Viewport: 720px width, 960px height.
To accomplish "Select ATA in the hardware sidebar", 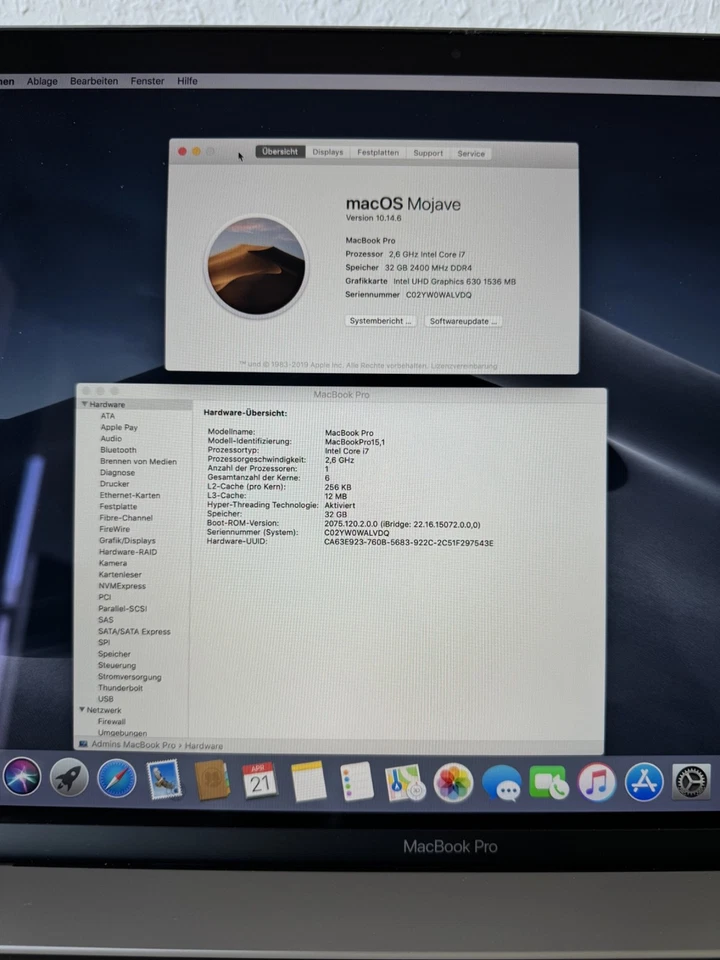I will (x=108, y=416).
